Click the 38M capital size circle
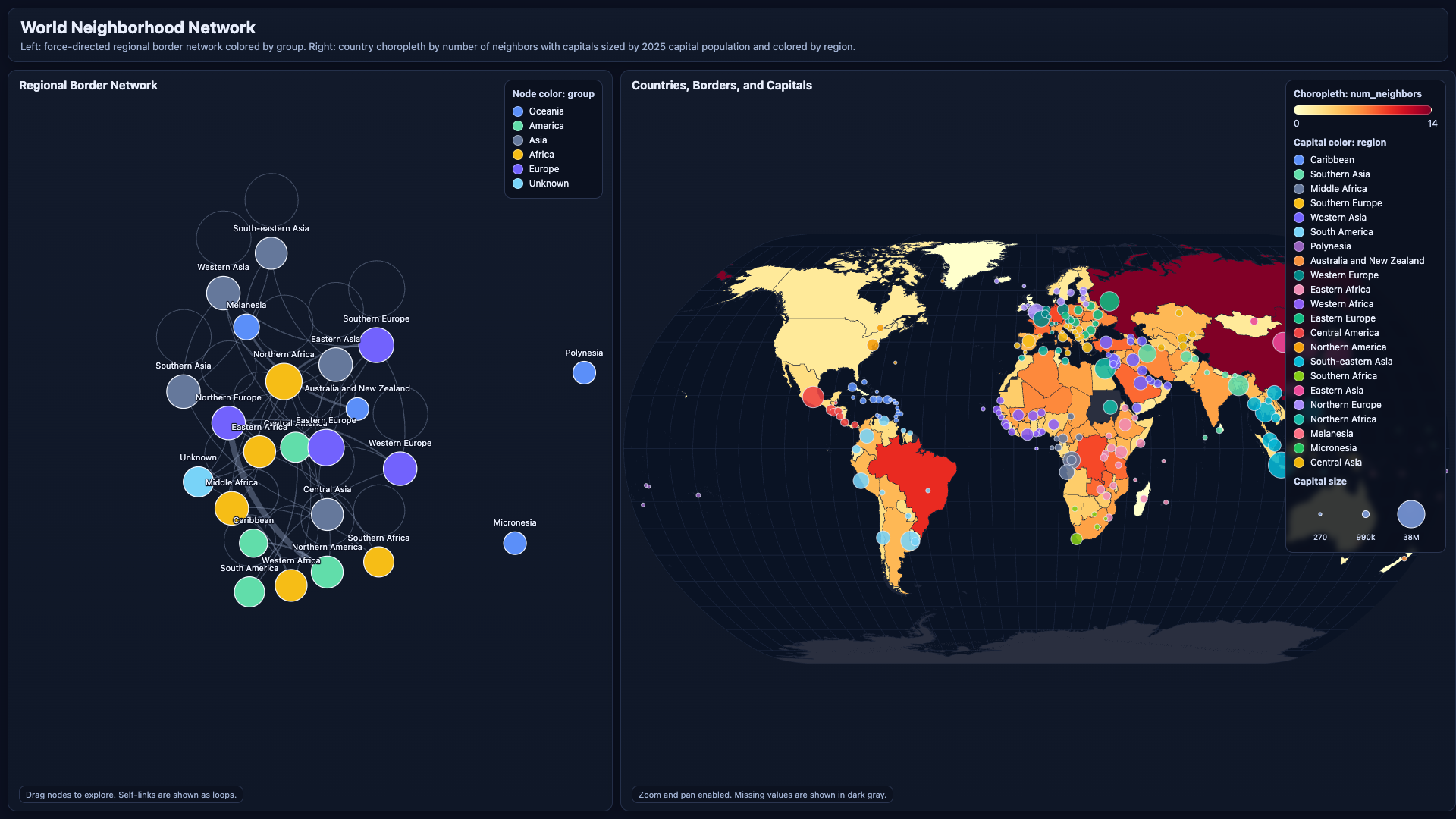Screen dimensions: 1456x819 pos(1411,514)
